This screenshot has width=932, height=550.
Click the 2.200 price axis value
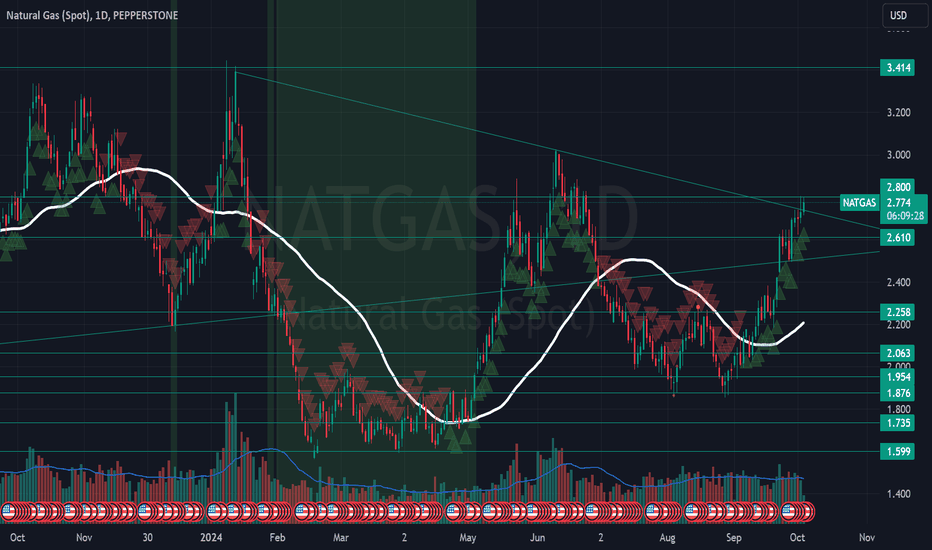[898, 325]
